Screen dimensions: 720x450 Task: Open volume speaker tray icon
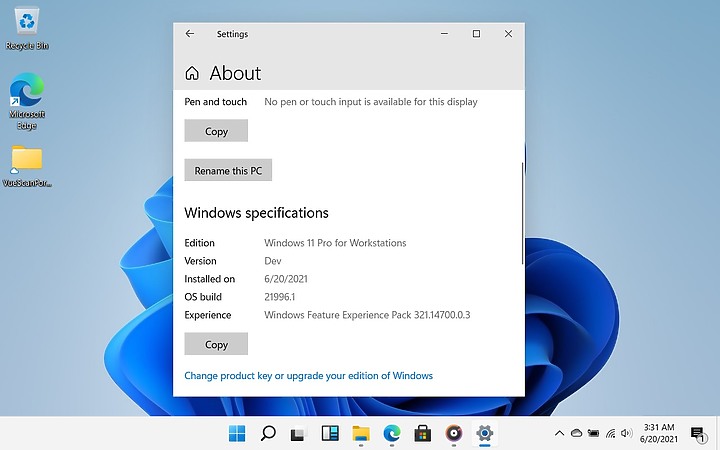(626, 433)
